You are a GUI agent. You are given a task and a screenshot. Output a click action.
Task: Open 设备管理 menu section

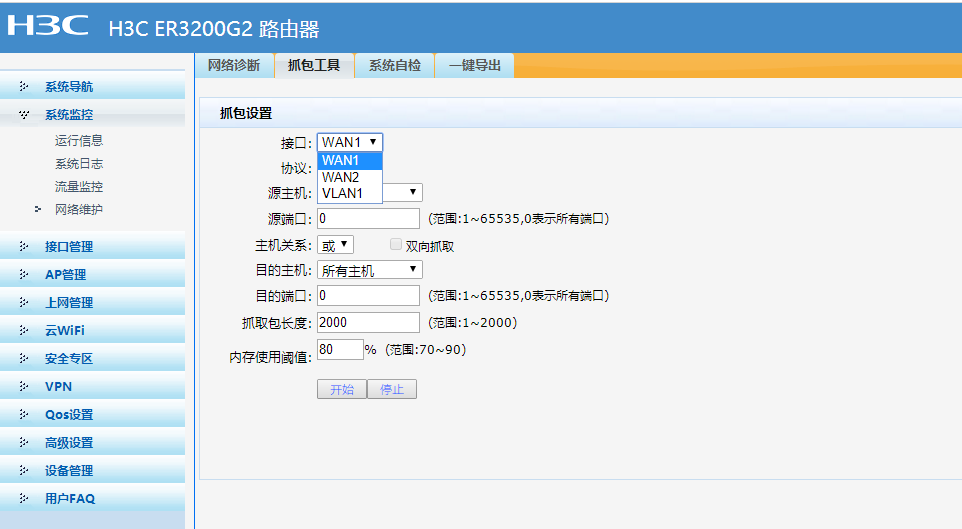(x=92, y=470)
